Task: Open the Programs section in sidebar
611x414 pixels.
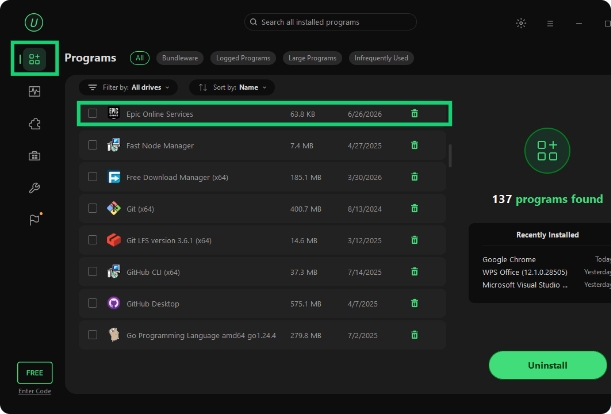Action: coord(34,59)
